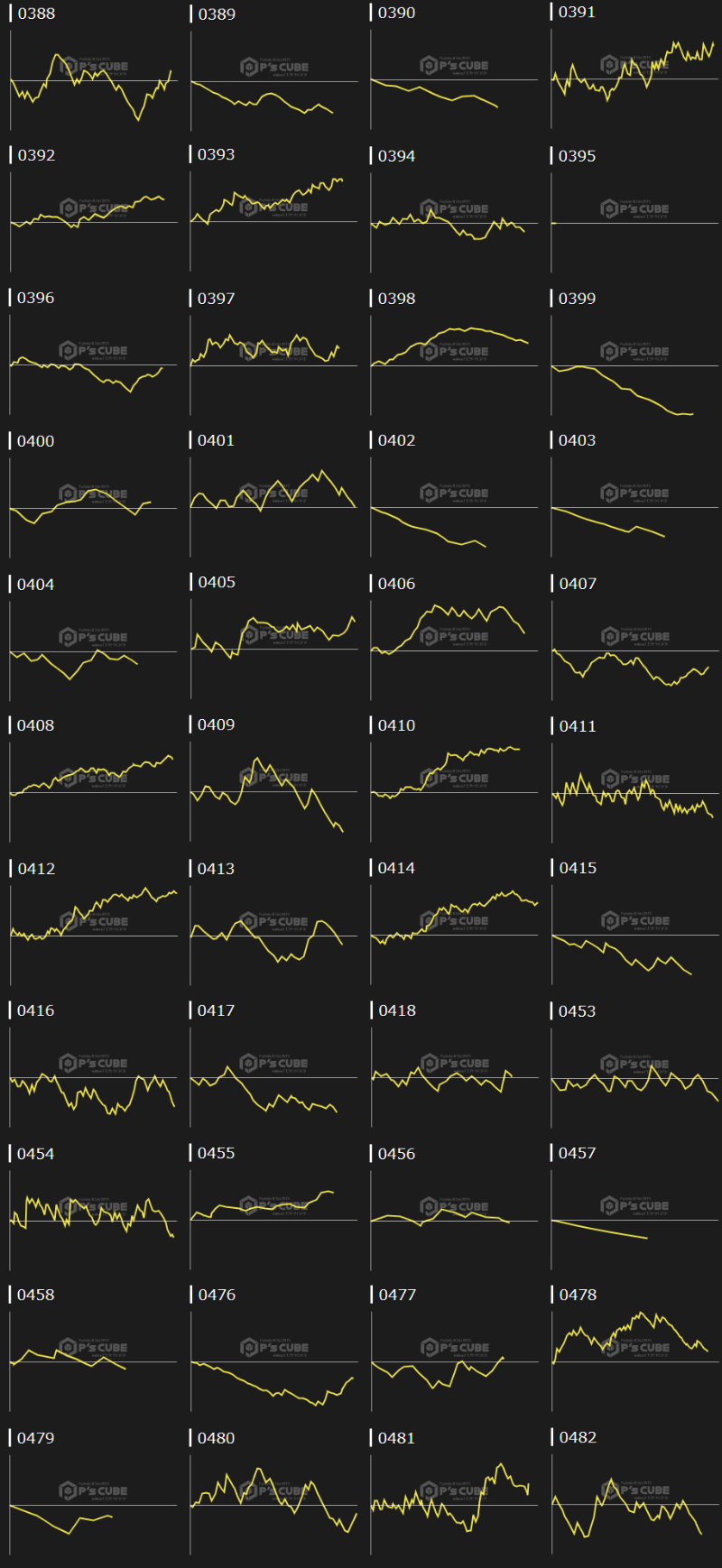Screen dimensions: 722x1568
Task: Select the chart thumbnail numbered 0409
Action: coord(273,792)
